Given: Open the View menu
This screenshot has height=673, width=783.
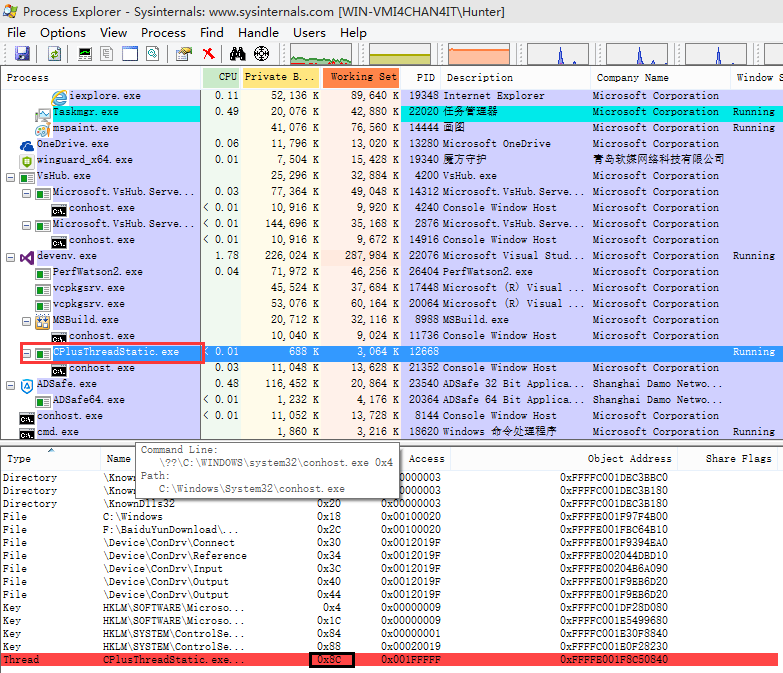Looking at the screenshot, I should point(113,33).
